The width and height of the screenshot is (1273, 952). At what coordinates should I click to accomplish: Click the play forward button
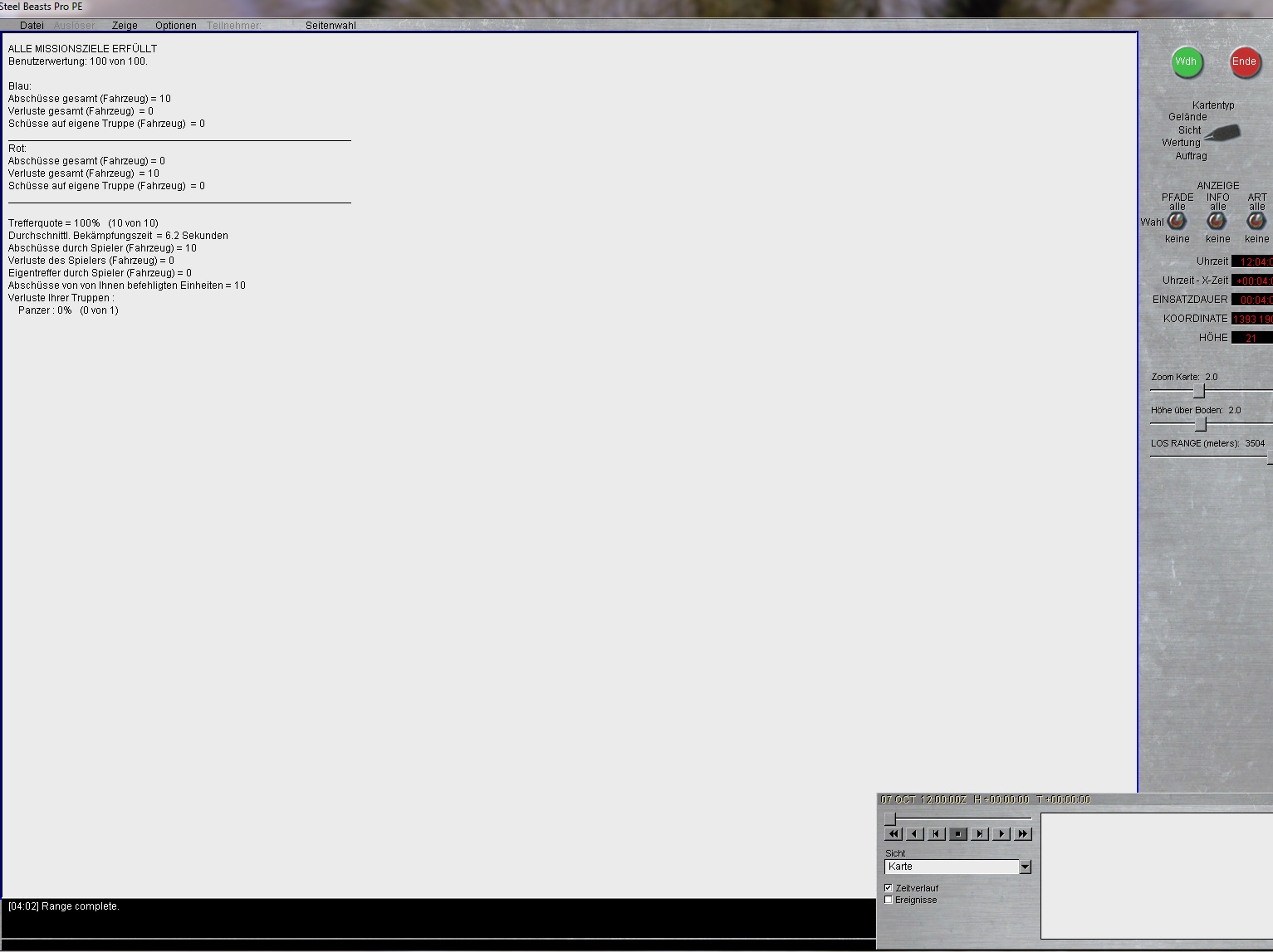pyautogui.click(x=1001, y=834)
